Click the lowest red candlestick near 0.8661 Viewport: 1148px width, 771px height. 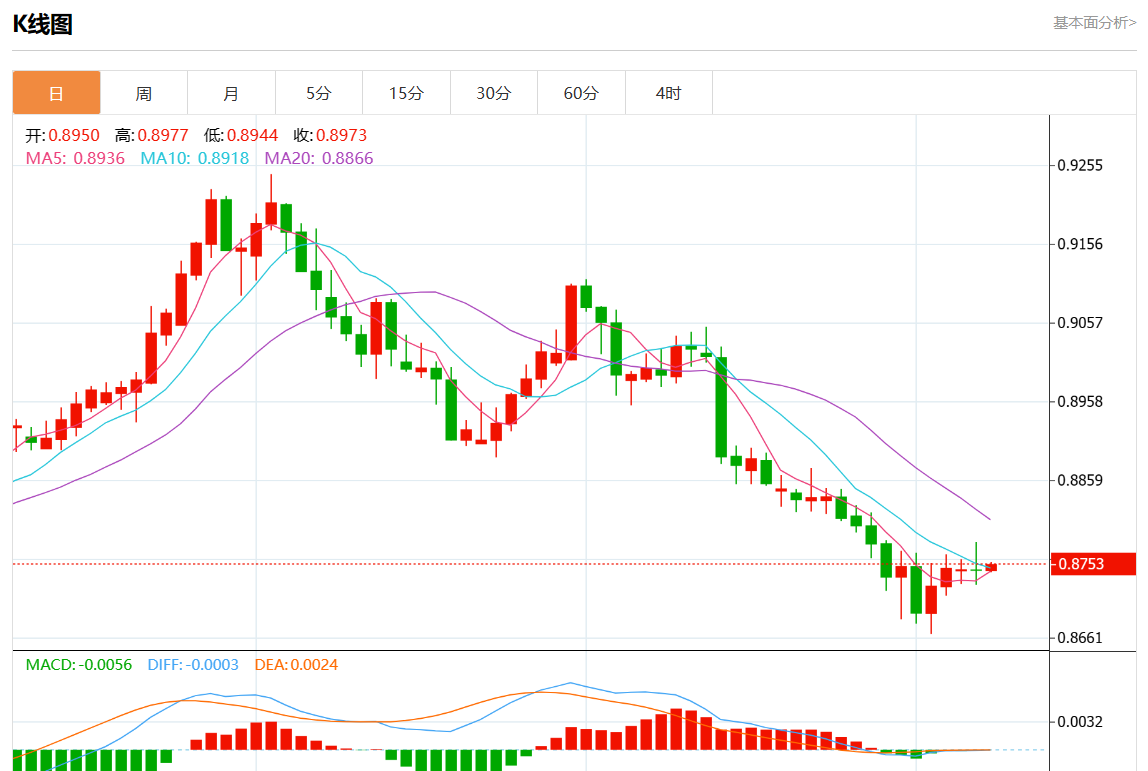coord(931,599)
